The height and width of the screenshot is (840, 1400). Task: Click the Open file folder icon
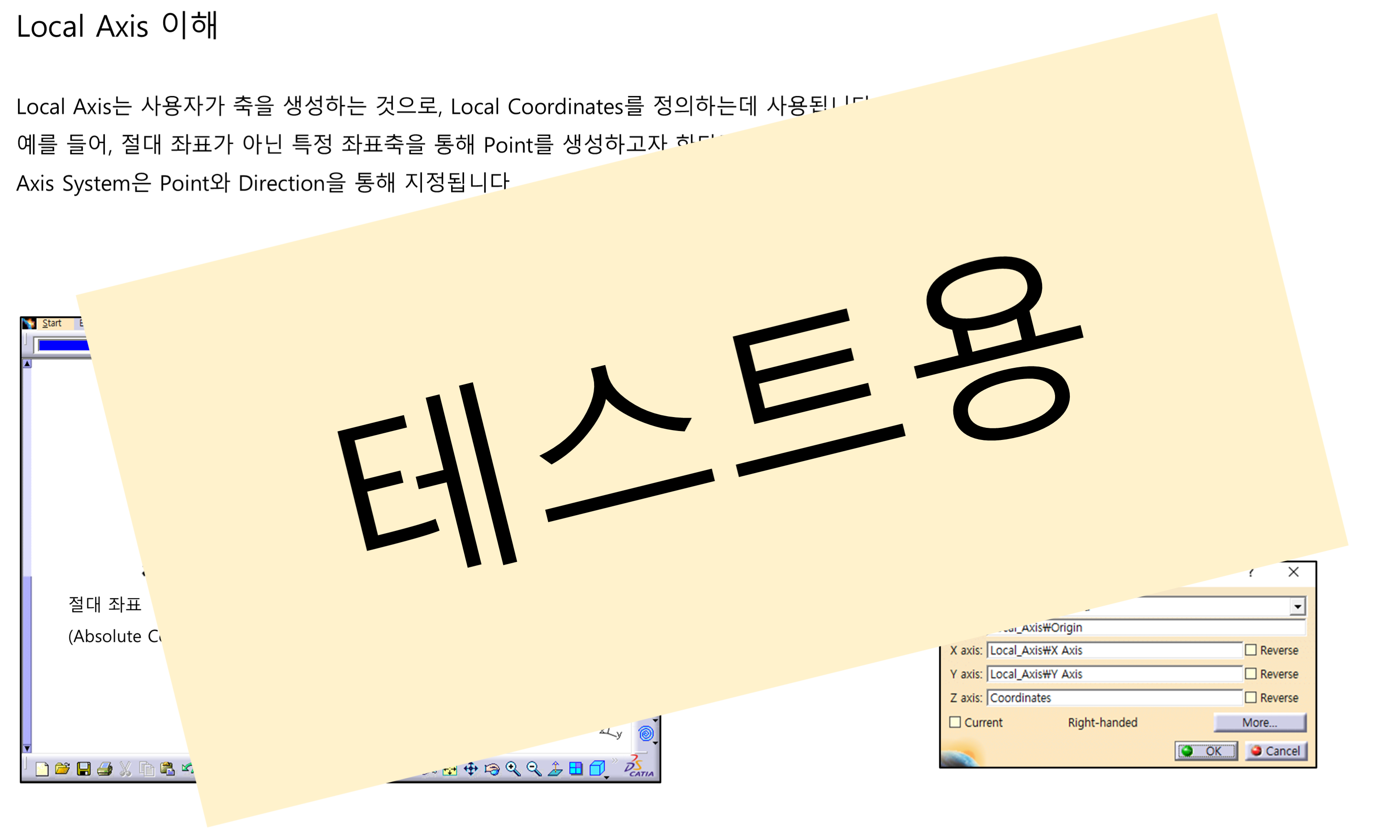(x=62, y=769)
